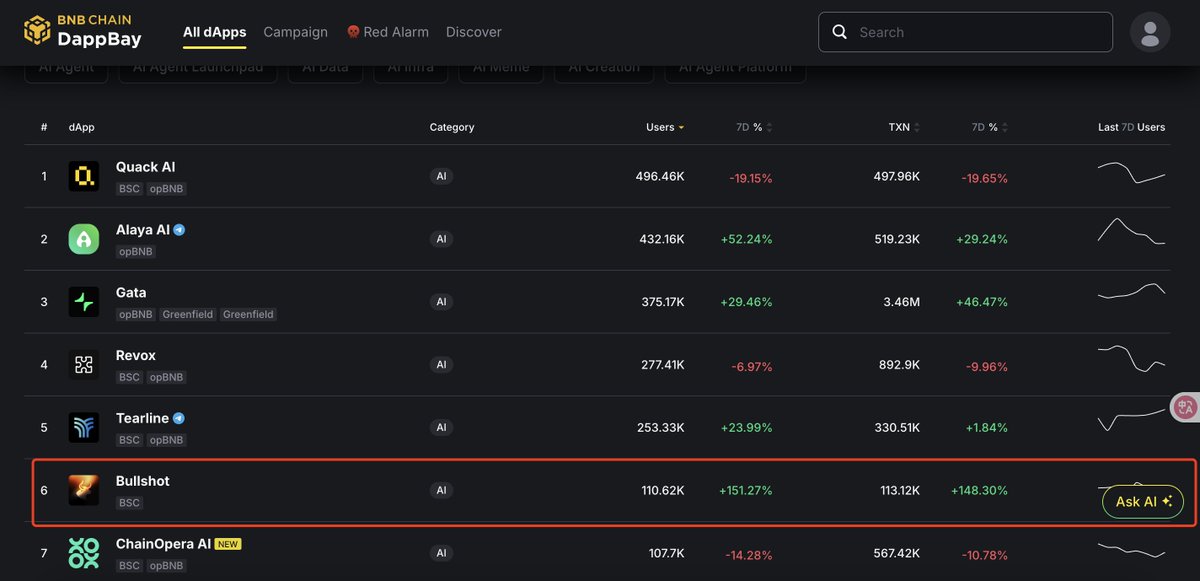Click the BSC tag under Bullshot
Screen dimensions: 1200x581
(129, 503)
